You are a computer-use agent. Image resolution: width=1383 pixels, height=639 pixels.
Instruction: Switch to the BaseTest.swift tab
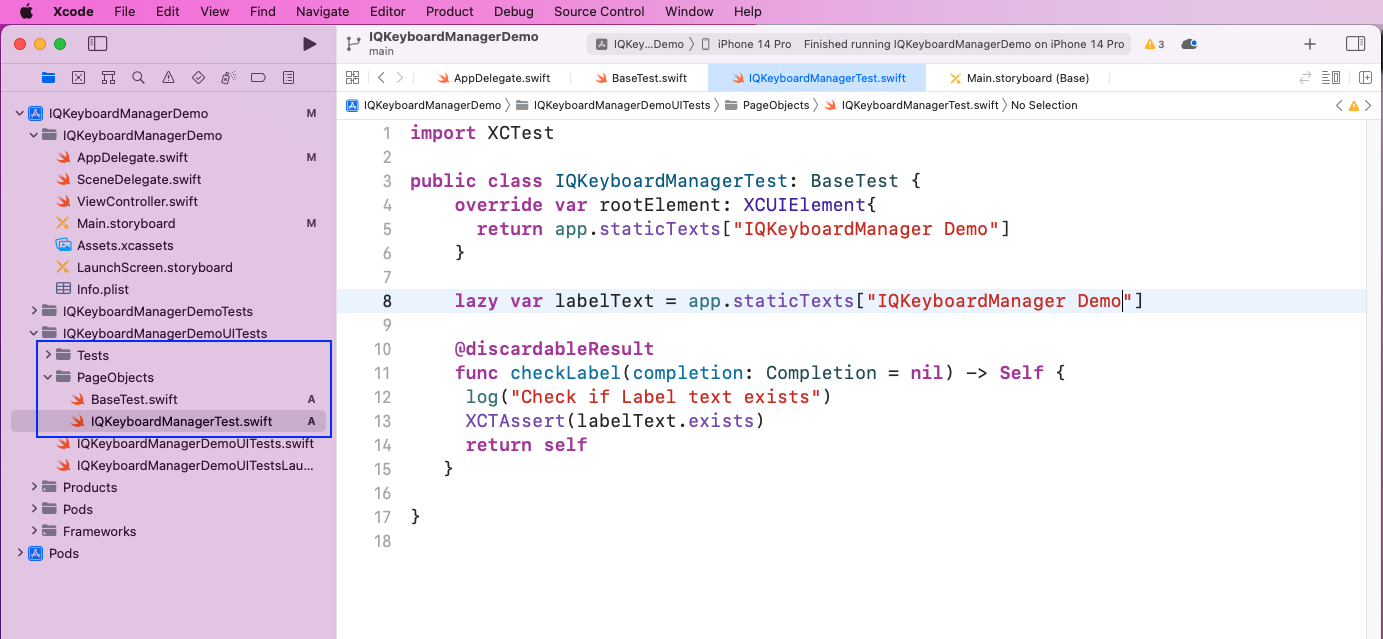coord(642,77)
